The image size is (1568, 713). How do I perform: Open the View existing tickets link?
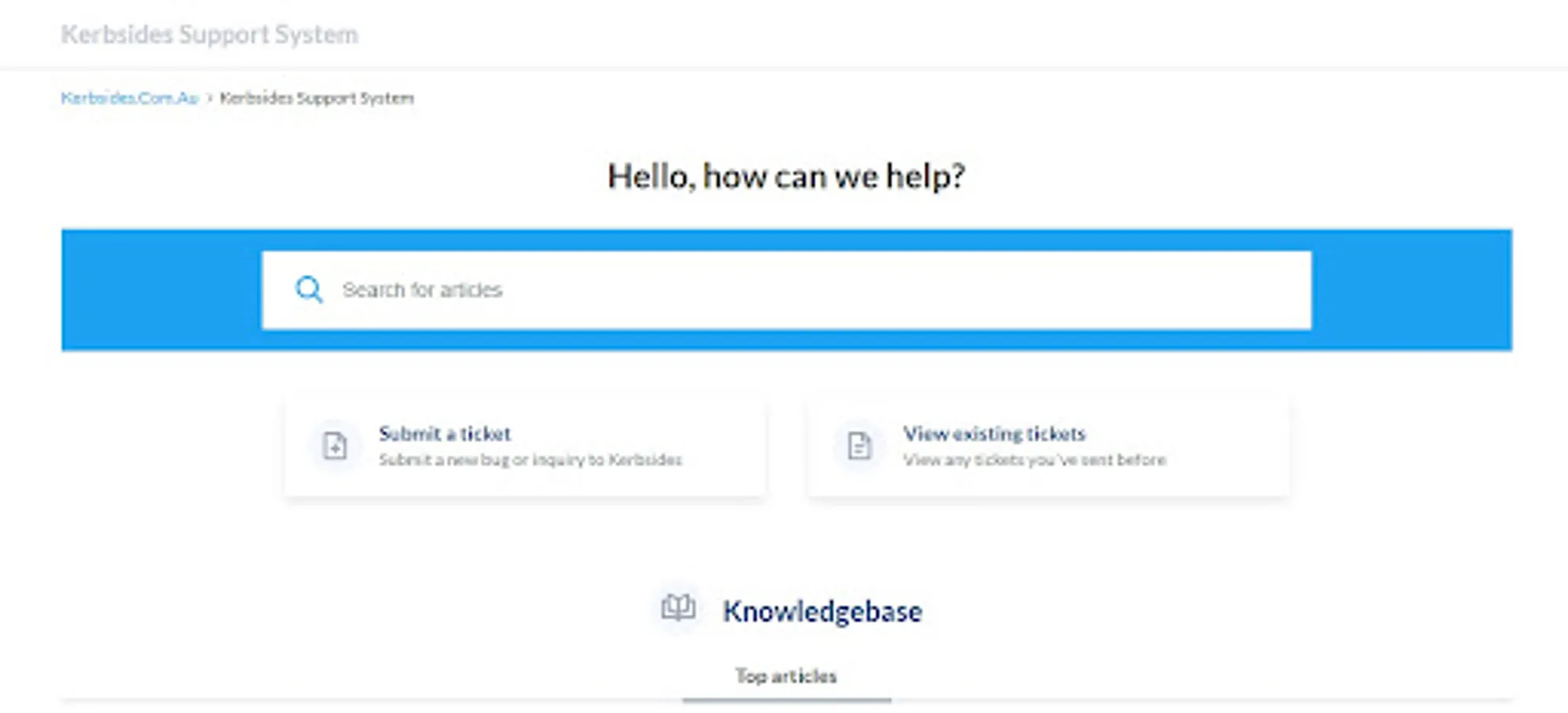[994, 433]
